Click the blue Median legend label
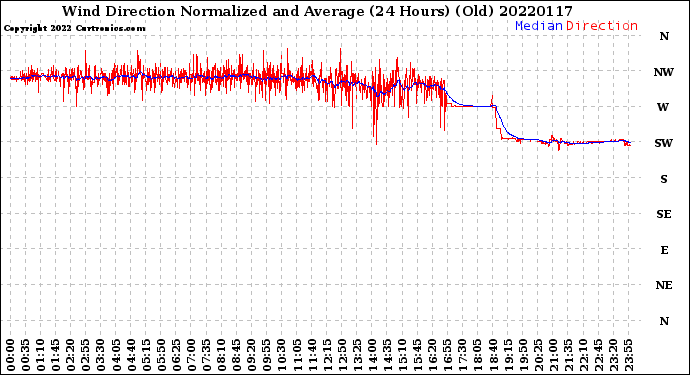The width and height of the screenshot is (690, 375). 539,26
